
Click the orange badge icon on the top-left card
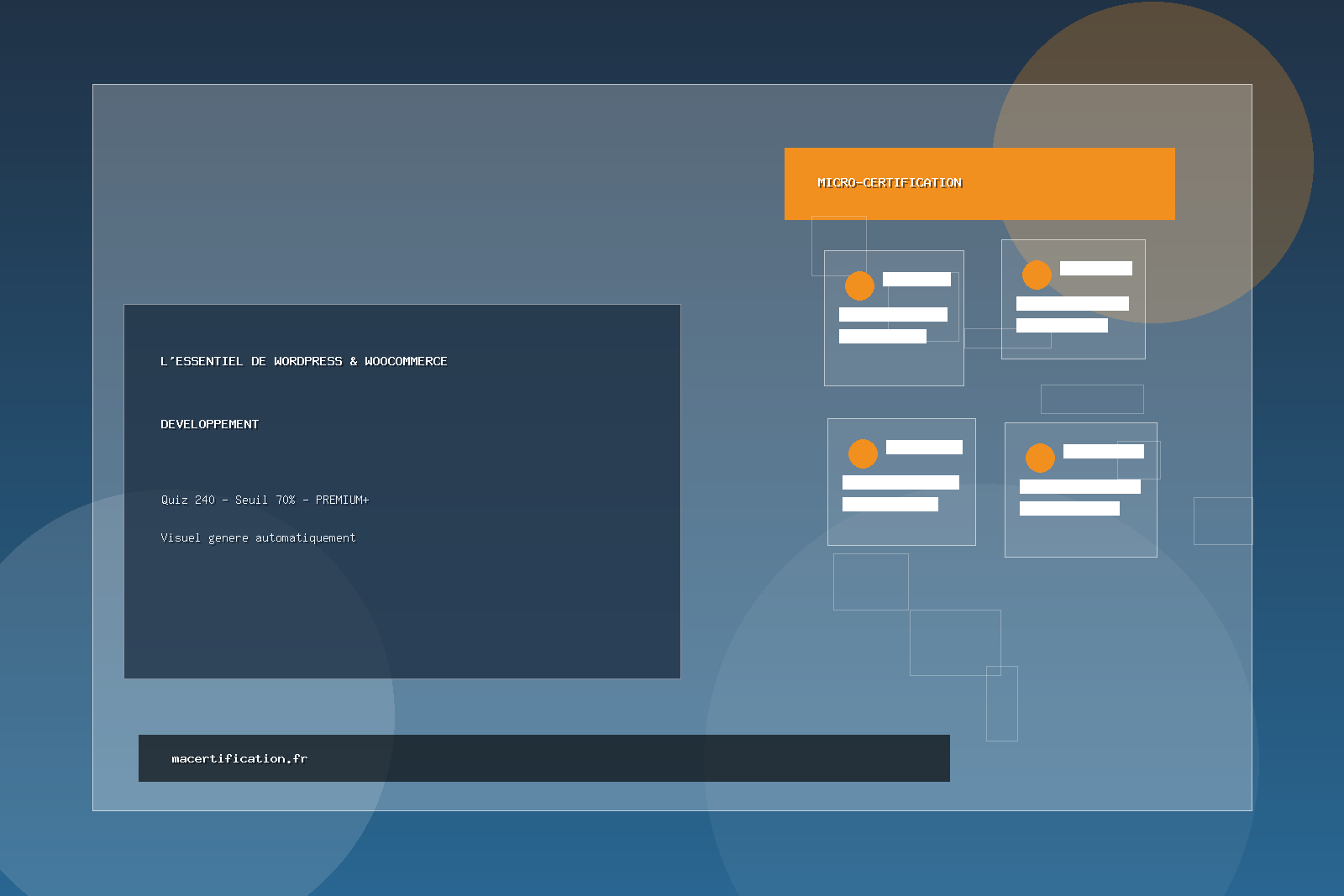pos(859,286)
